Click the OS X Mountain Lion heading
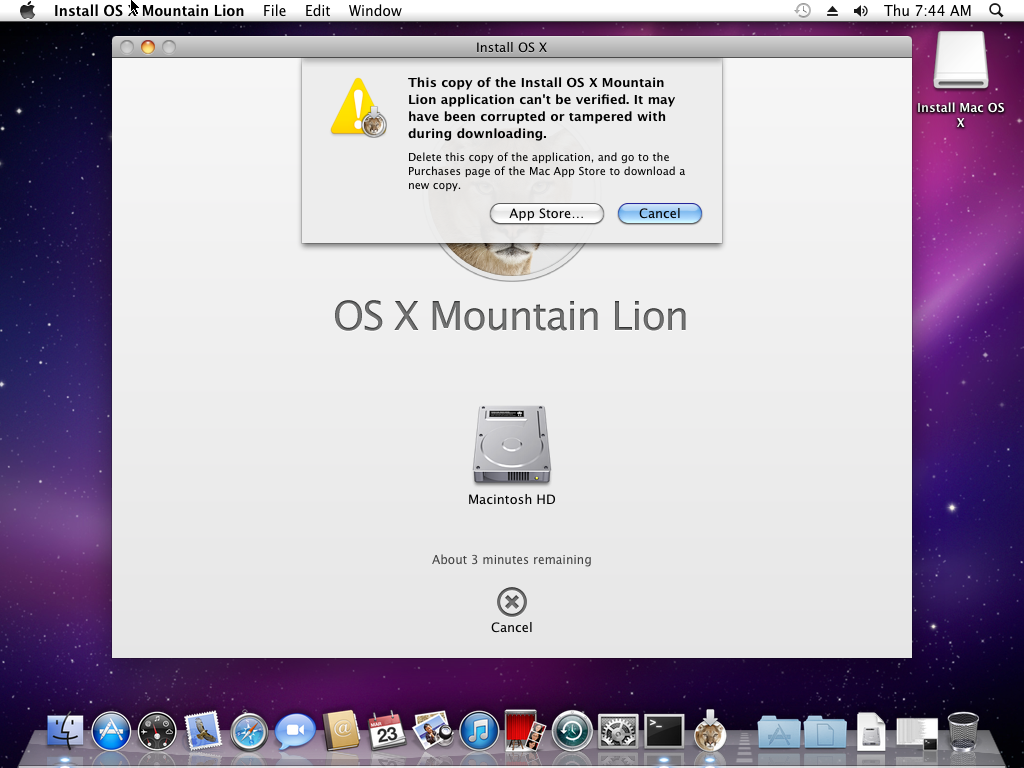The image size is (1024, 768). point(510,316)
